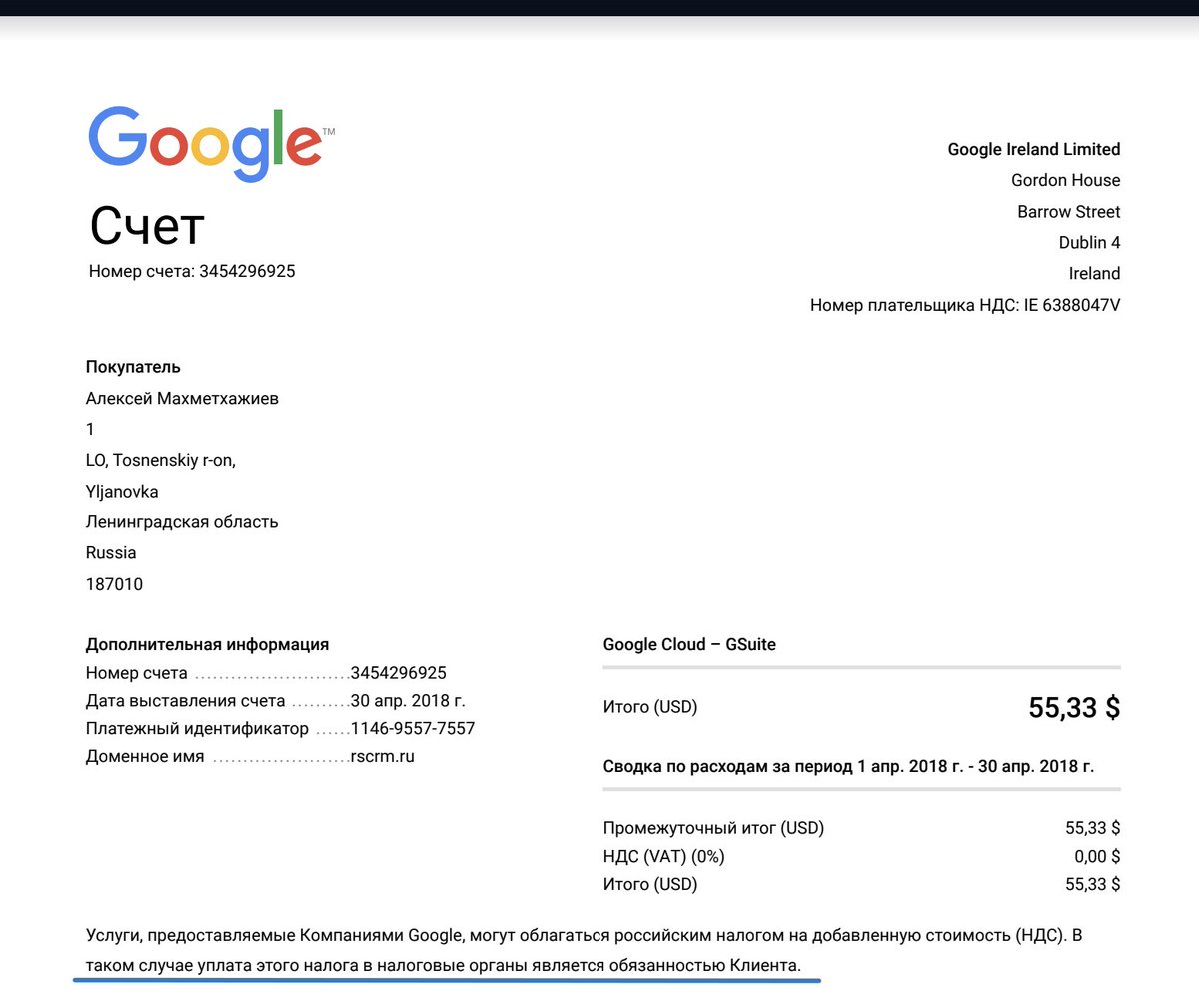Select VAT amount '0,00 $'

pos(1097,856)
